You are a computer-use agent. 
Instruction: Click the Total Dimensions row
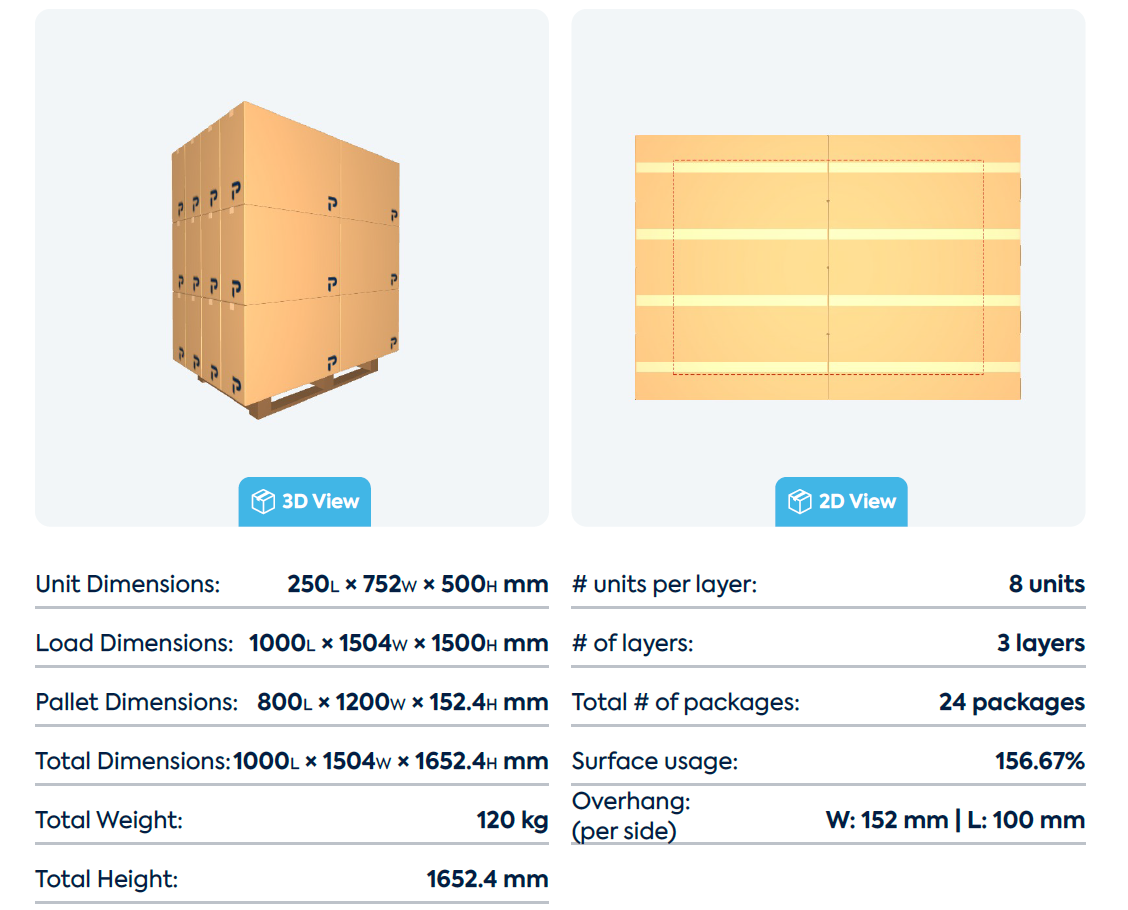tap(292, 761)
